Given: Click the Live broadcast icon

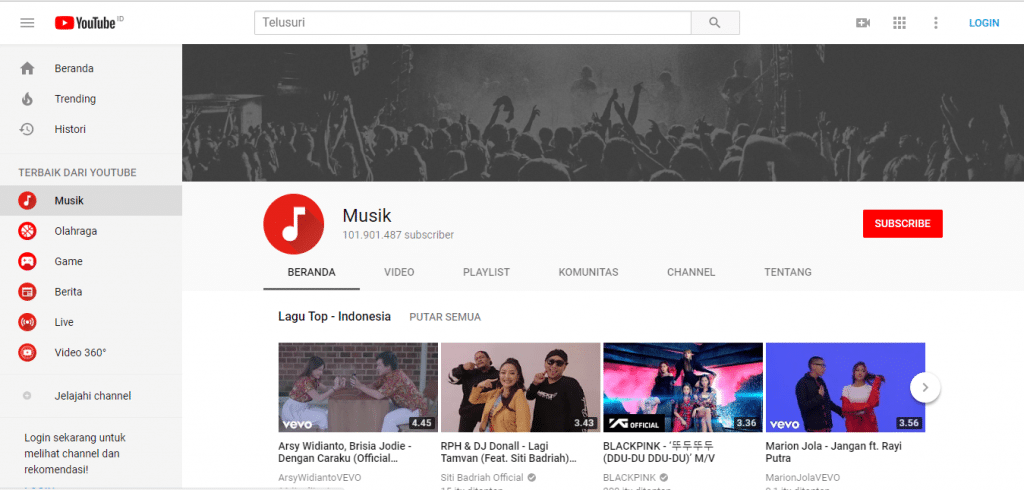Looking at the screenshot, I should pyautogui.click(x=27, y=322).
